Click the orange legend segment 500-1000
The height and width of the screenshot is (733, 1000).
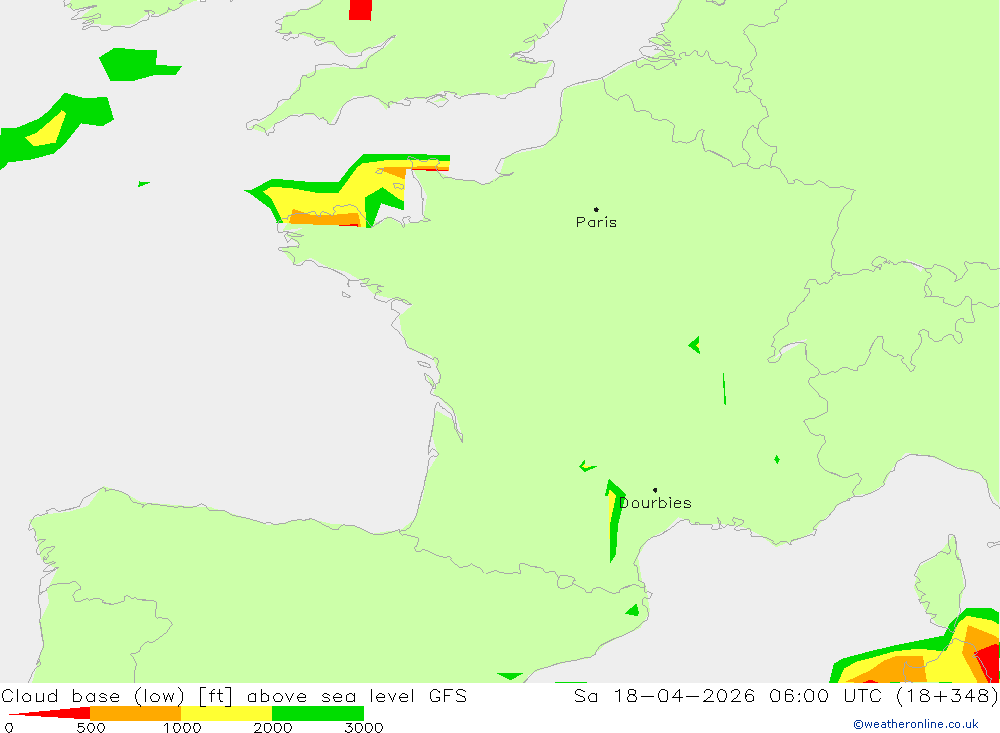tap(135, 713)
